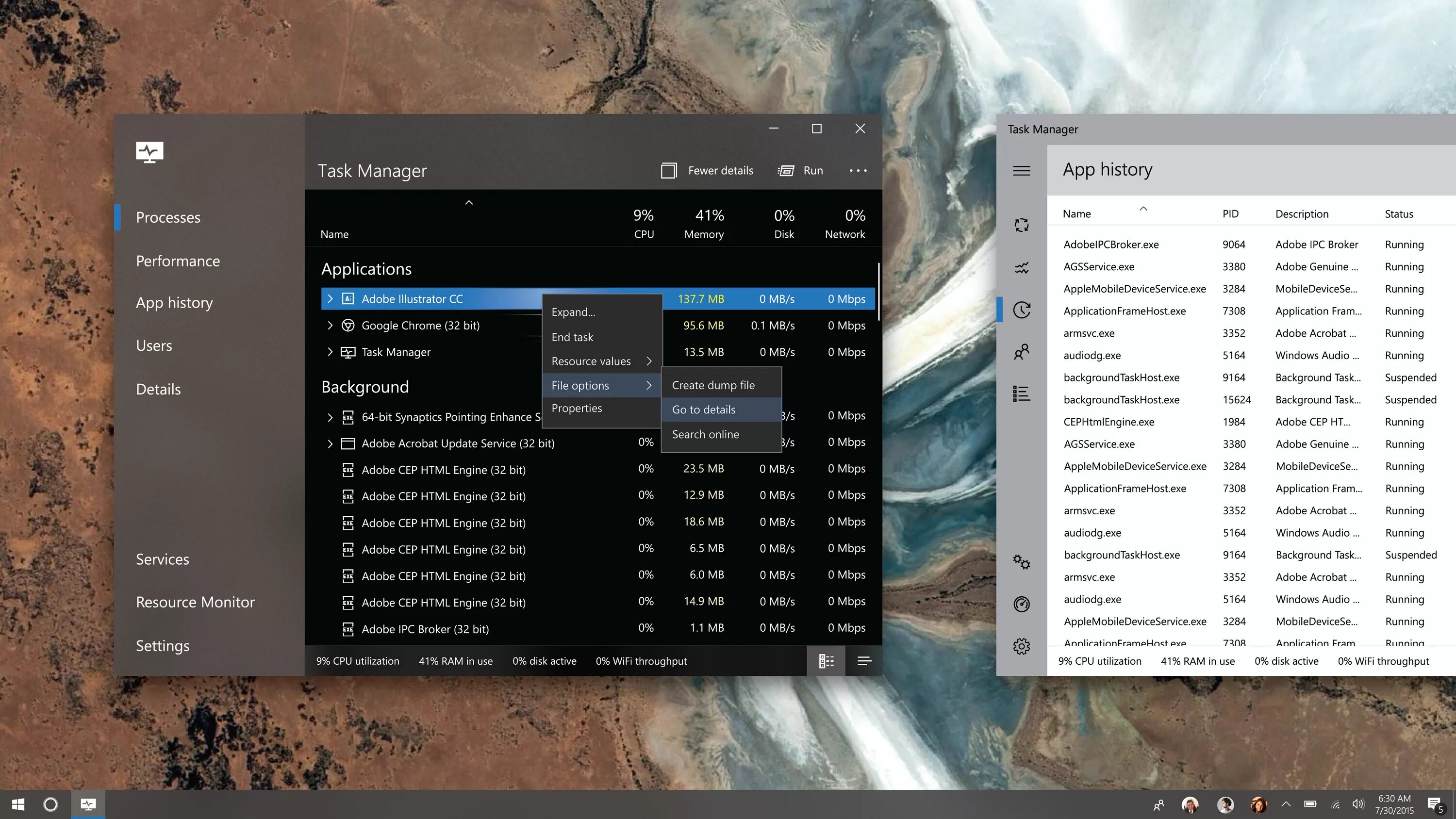The image size is (1456, 819).
Task: Click the Task Manager icon in the Windows taskbar
Action: click(x=88, y=804)
